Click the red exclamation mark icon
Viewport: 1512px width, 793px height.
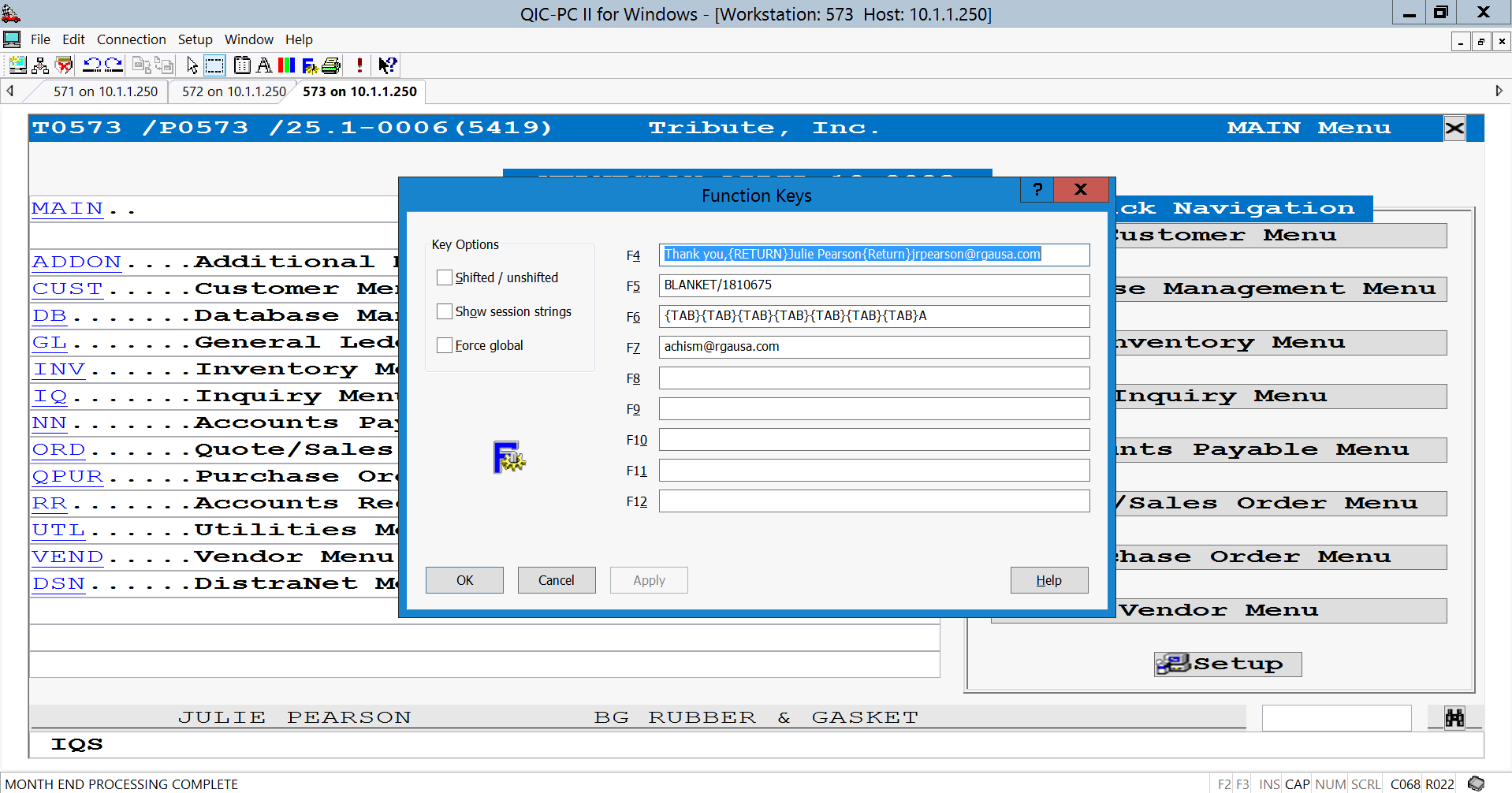pyautogui.click(x=359, y=65)
